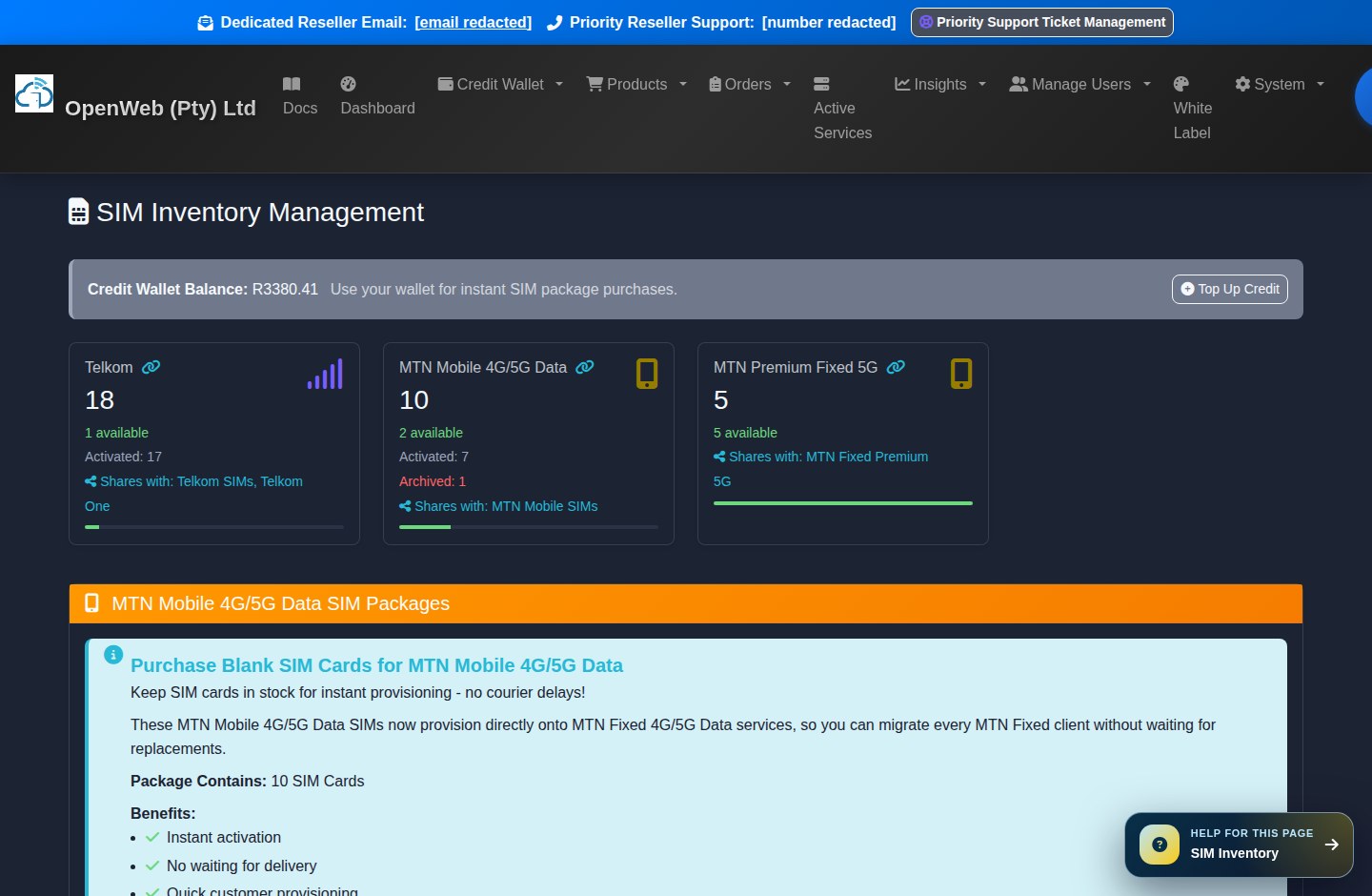Click the Telkom signal bars icon
The width and height of the screenshot is (1372, 896).
[325, 374]
